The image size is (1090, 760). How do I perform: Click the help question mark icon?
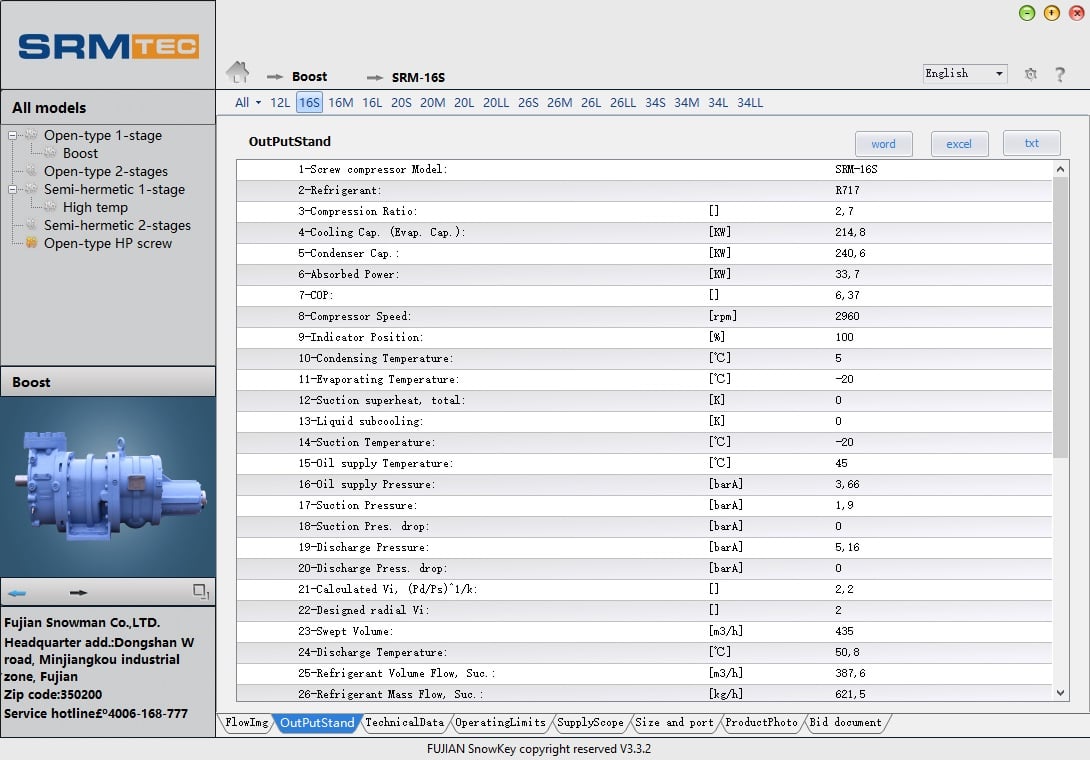[1060, 74]
